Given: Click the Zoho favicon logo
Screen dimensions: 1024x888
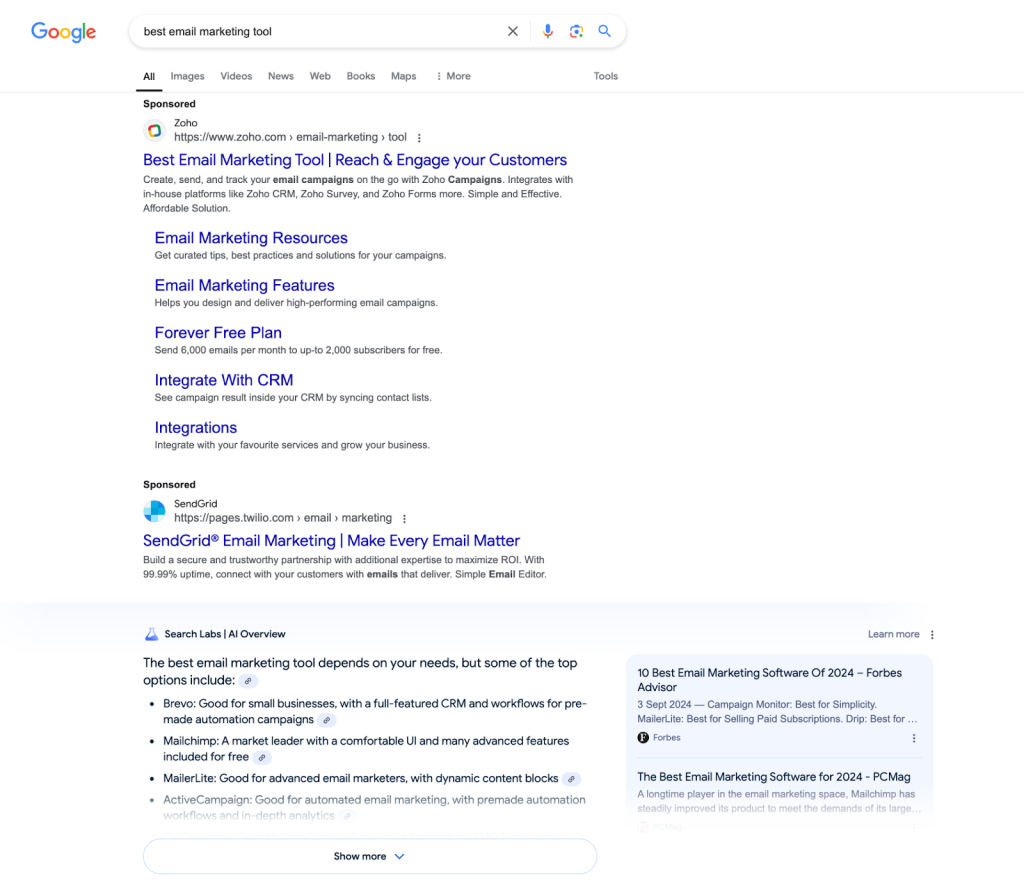Looking at the screenshot, I should (x=154, y=130).
